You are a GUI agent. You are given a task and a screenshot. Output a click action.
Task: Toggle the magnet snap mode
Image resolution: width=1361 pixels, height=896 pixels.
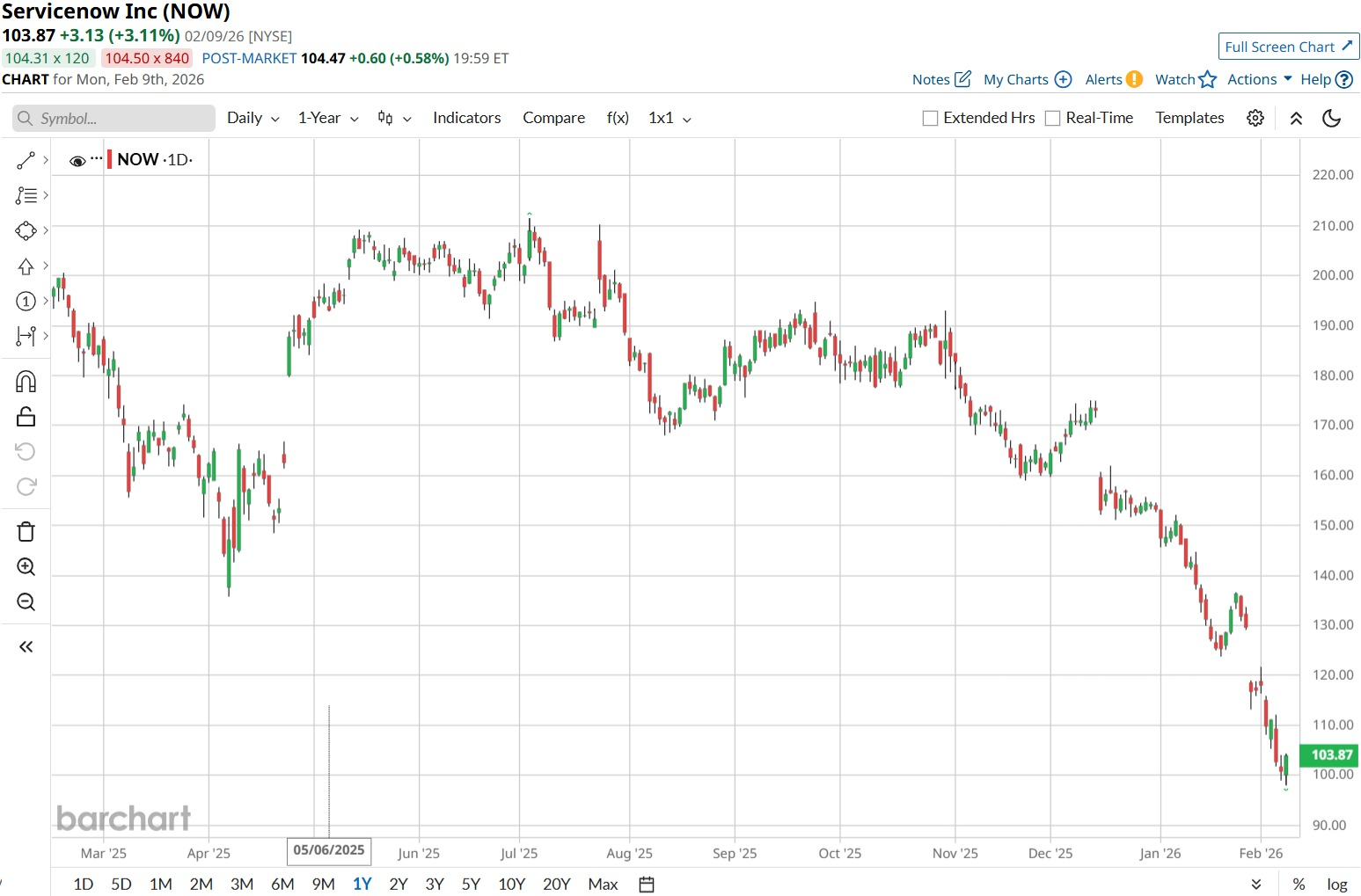click(x=26, y=382)
